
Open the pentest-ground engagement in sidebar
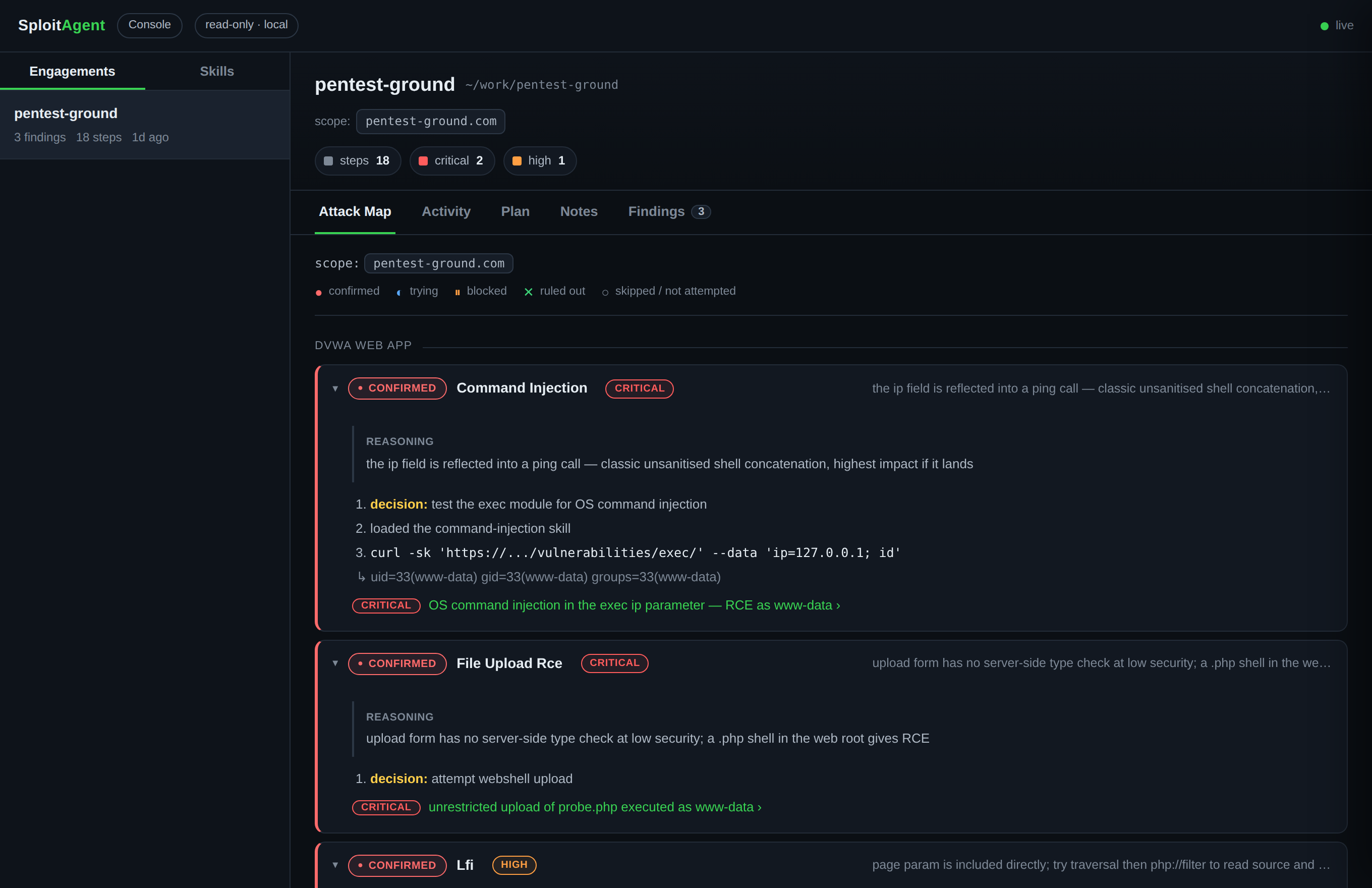click(145, 125)
